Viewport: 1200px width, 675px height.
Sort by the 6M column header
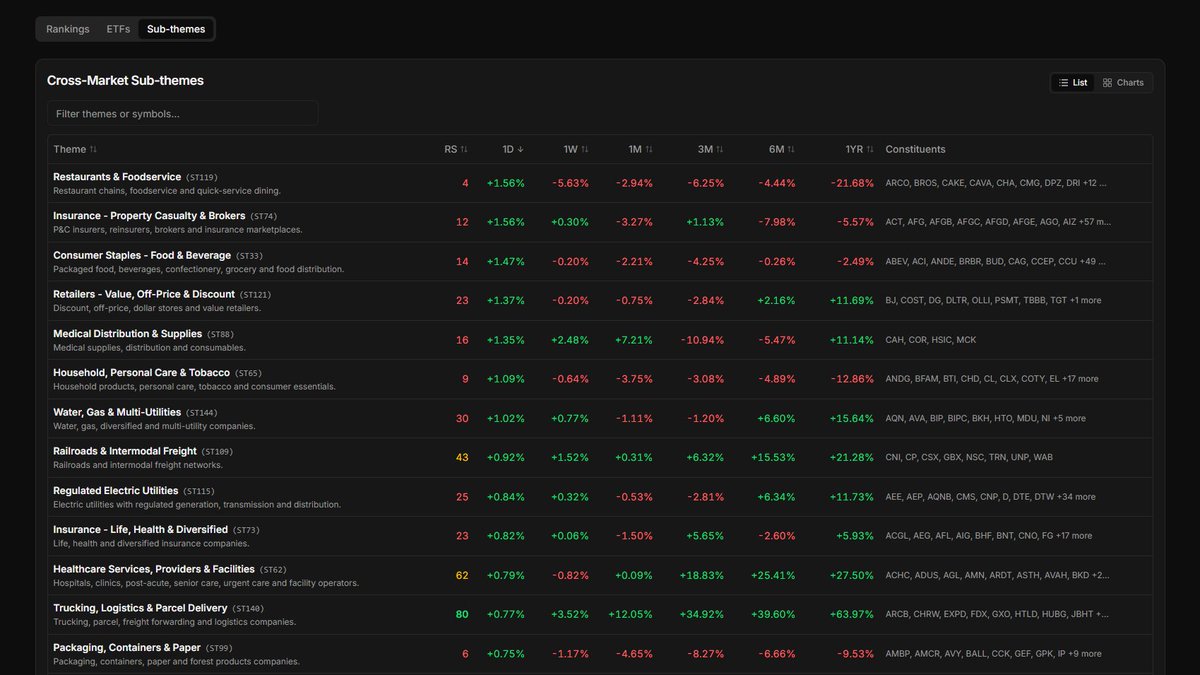pyautogui.click(x=782, y=149)
